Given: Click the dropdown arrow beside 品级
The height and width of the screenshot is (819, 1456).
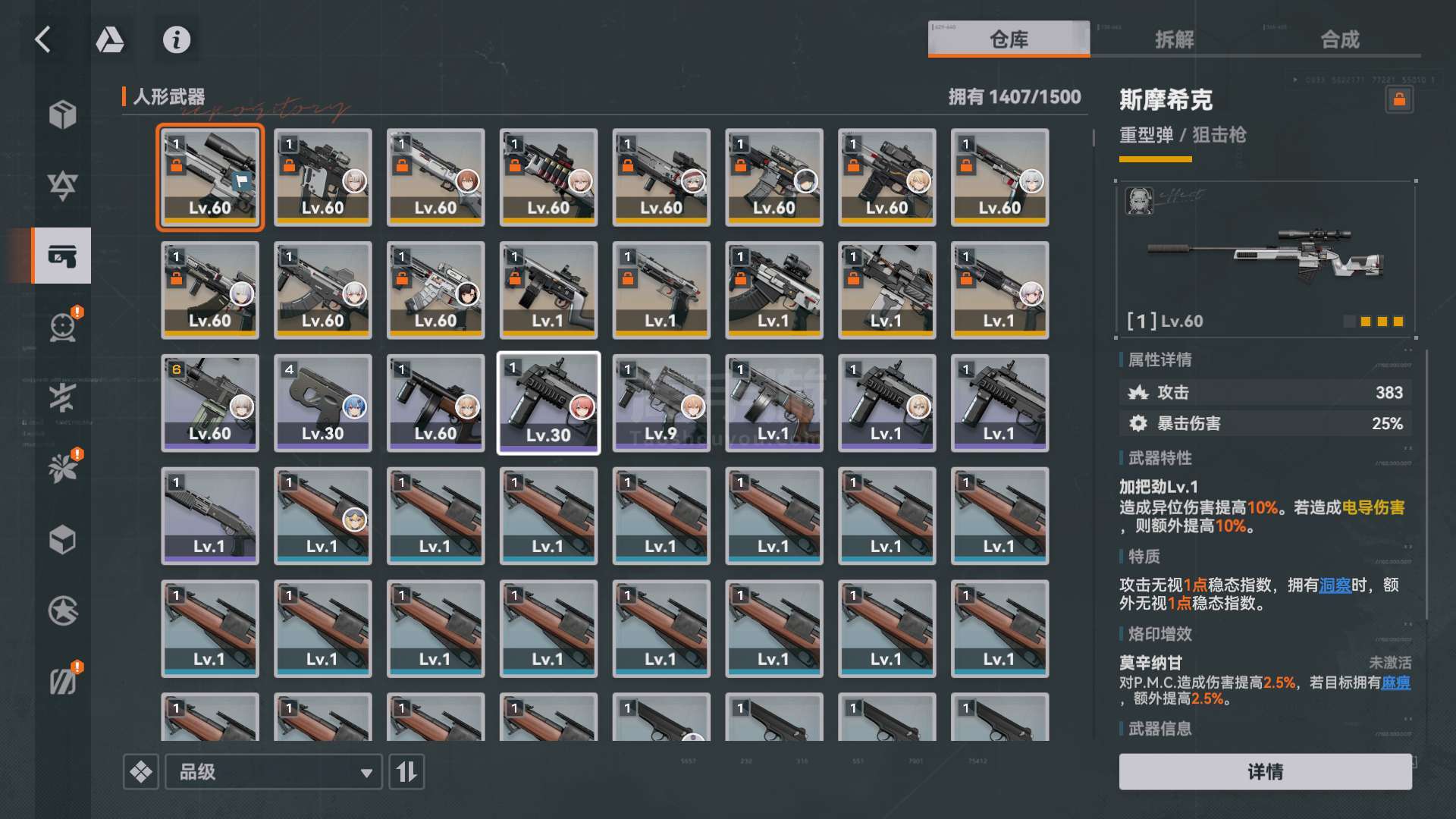Looking at the screenshot, I should pos(366,773).
